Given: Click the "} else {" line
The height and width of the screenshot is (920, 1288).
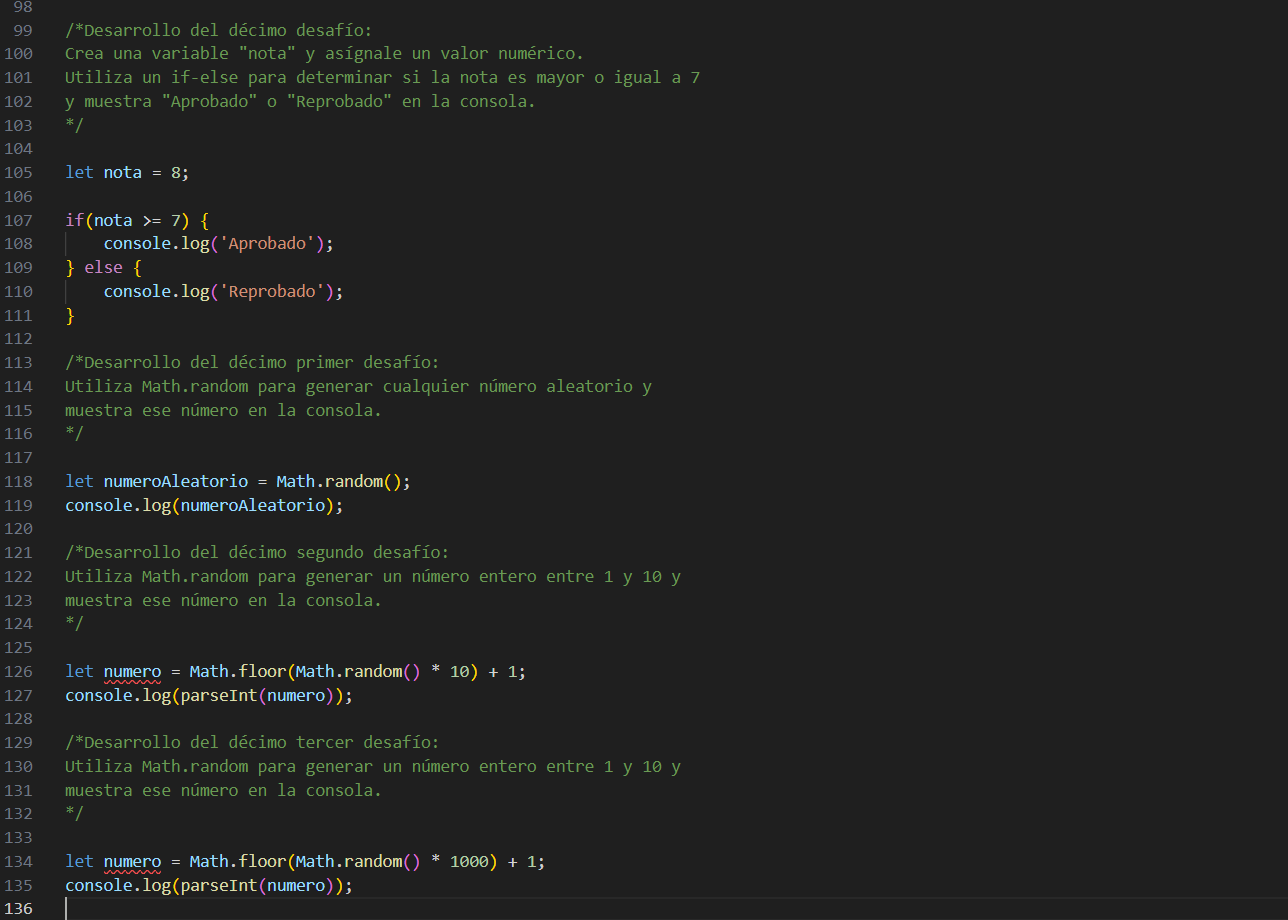Looking at the screenshot, I should click(103, 267).
